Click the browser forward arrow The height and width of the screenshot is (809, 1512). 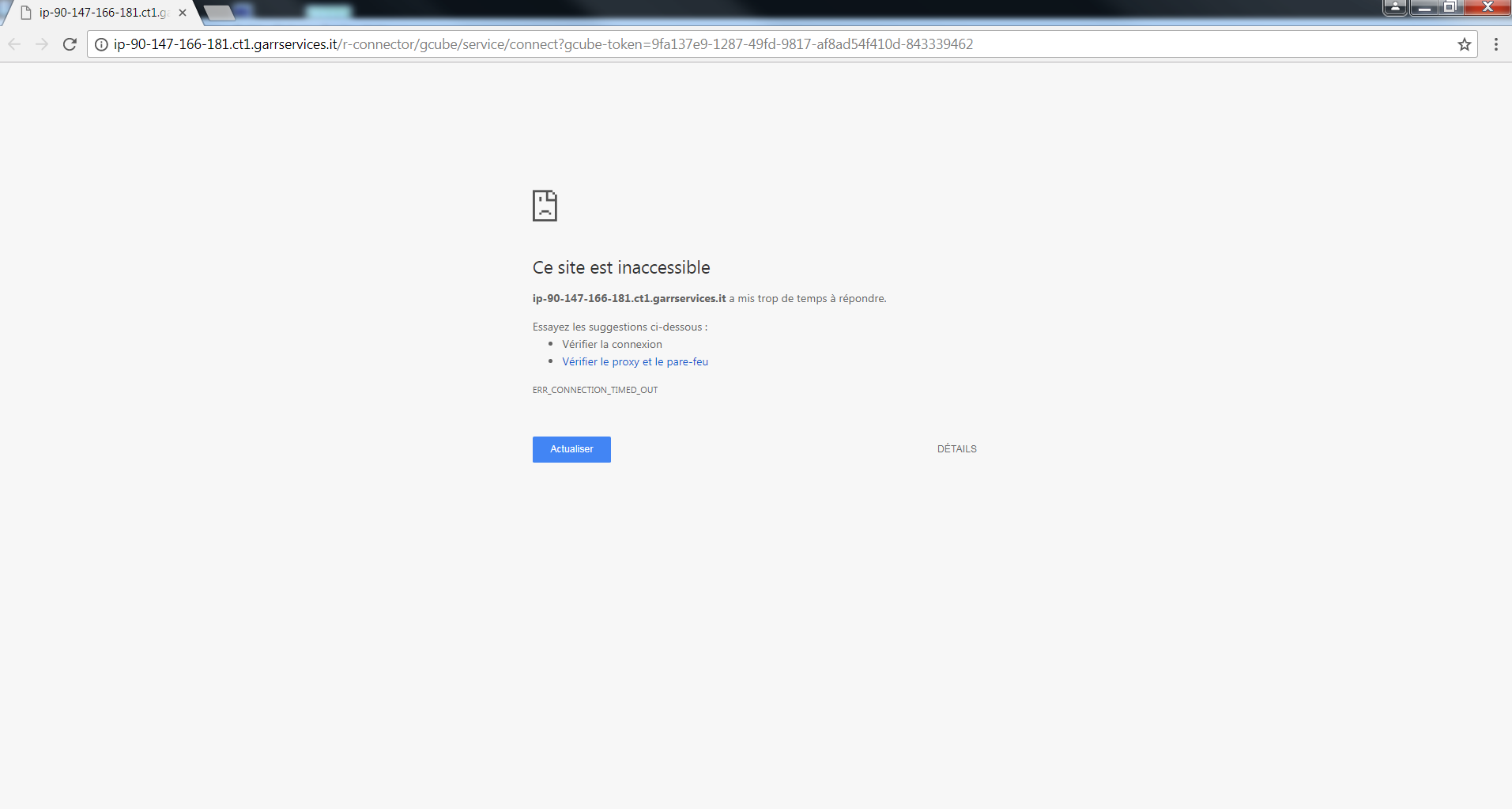(x=42, y=44)
